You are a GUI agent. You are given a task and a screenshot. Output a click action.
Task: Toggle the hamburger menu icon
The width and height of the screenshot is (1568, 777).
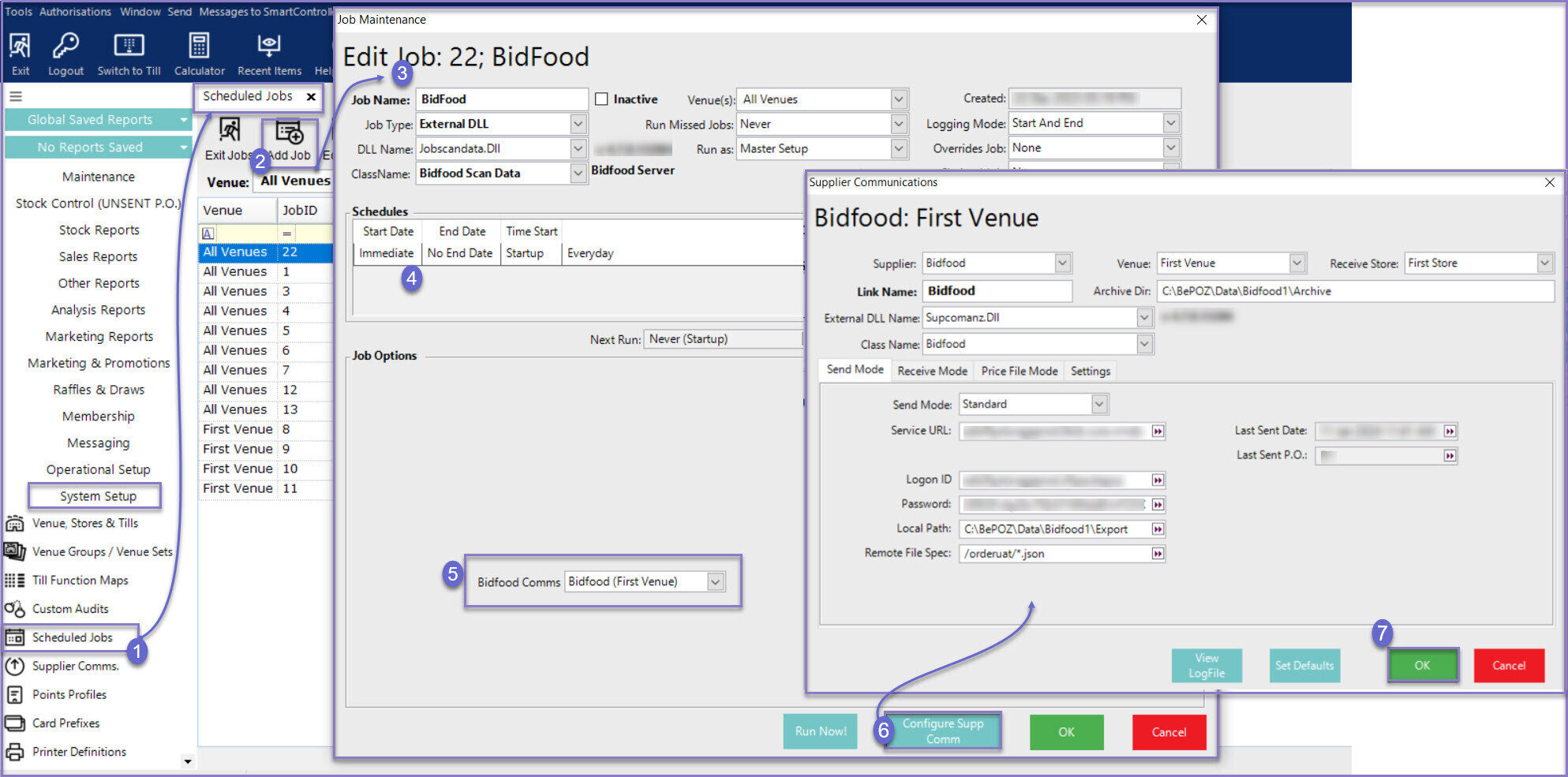click(x=16, y=96)
